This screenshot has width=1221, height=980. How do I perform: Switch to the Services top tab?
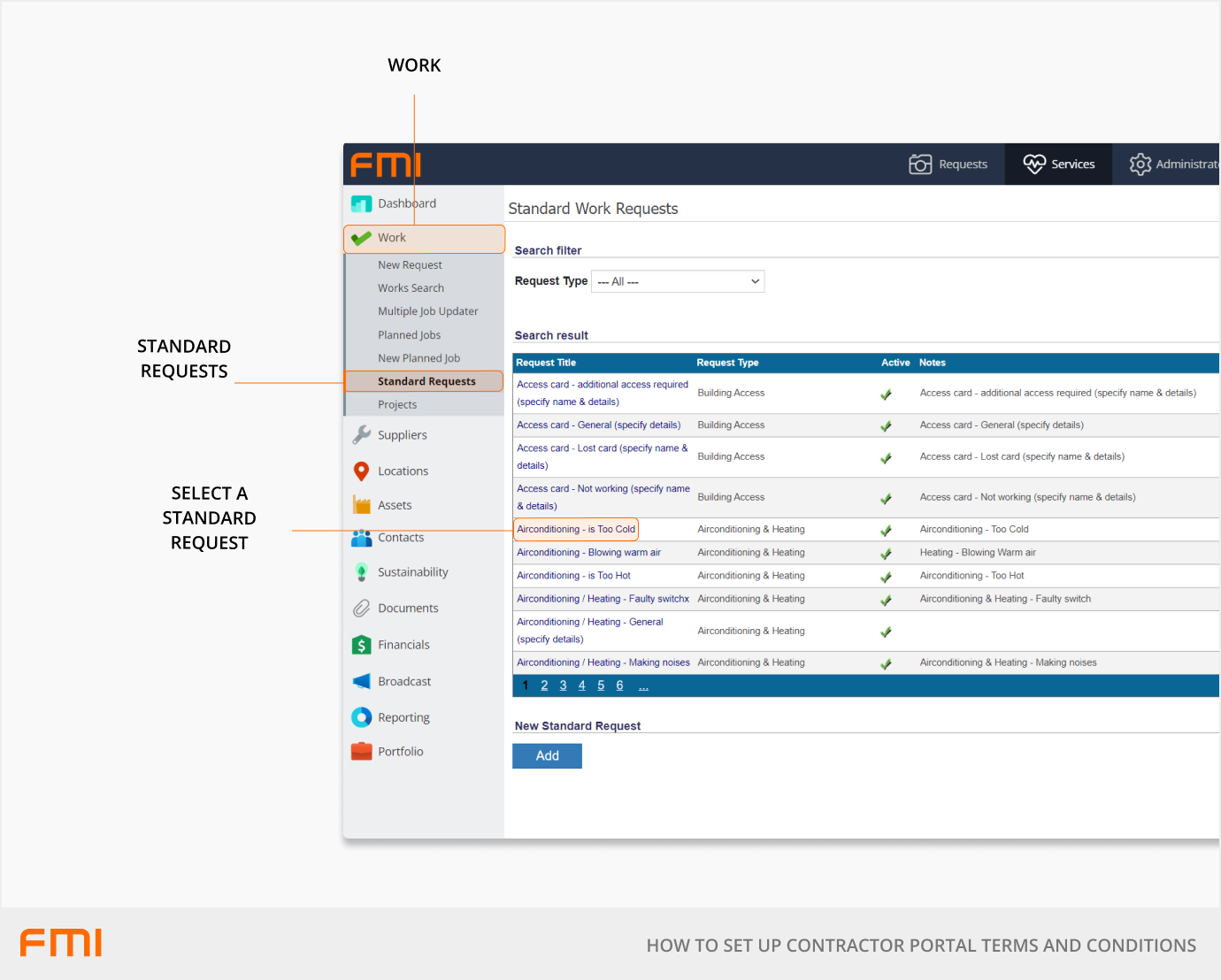[x=1058, y=165]
